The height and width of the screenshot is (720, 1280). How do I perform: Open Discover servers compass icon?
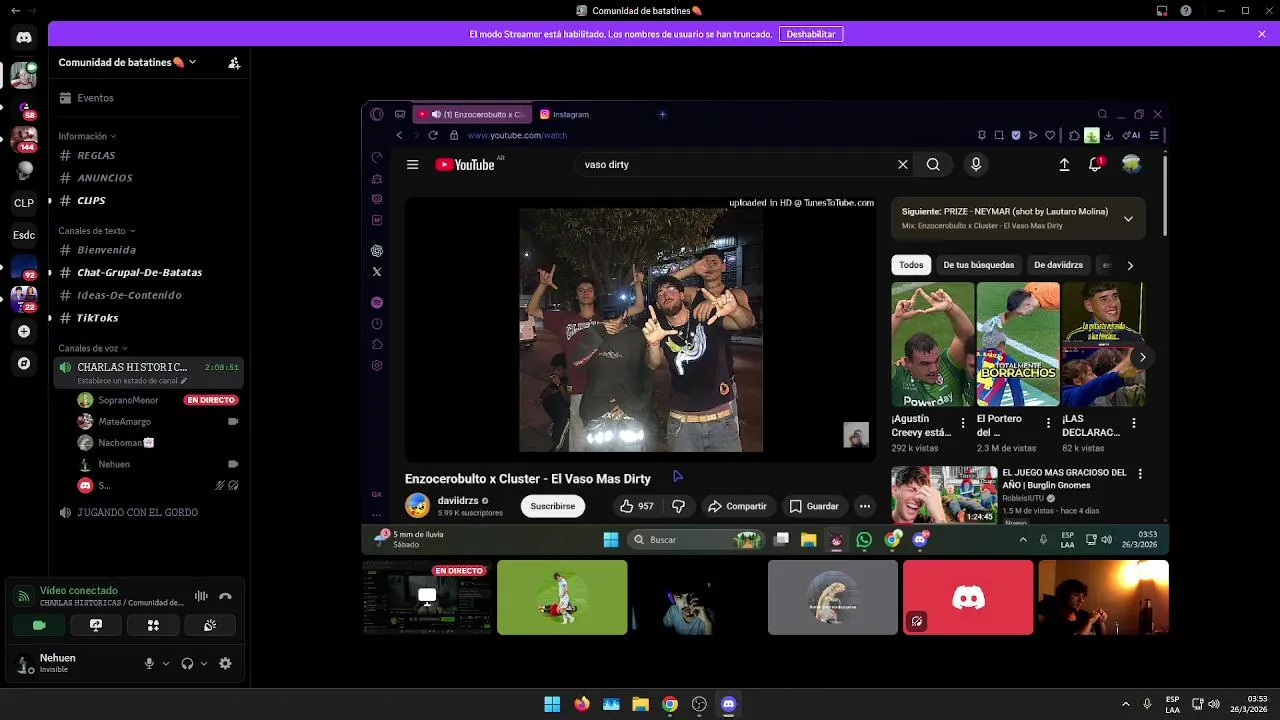pyautogui.click(x=24, y=364)
